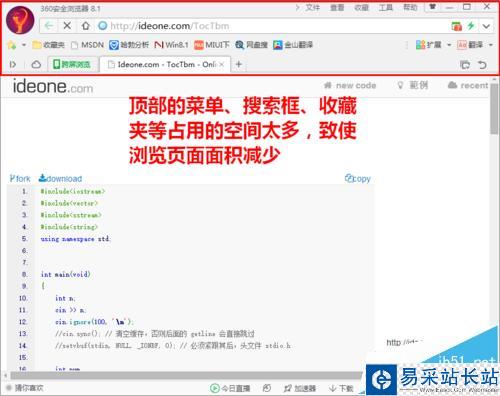500x396 pixels.
Task: Toggle the sidebar with the panel icon
Action: pyautogui.click(x=13, y=64)
